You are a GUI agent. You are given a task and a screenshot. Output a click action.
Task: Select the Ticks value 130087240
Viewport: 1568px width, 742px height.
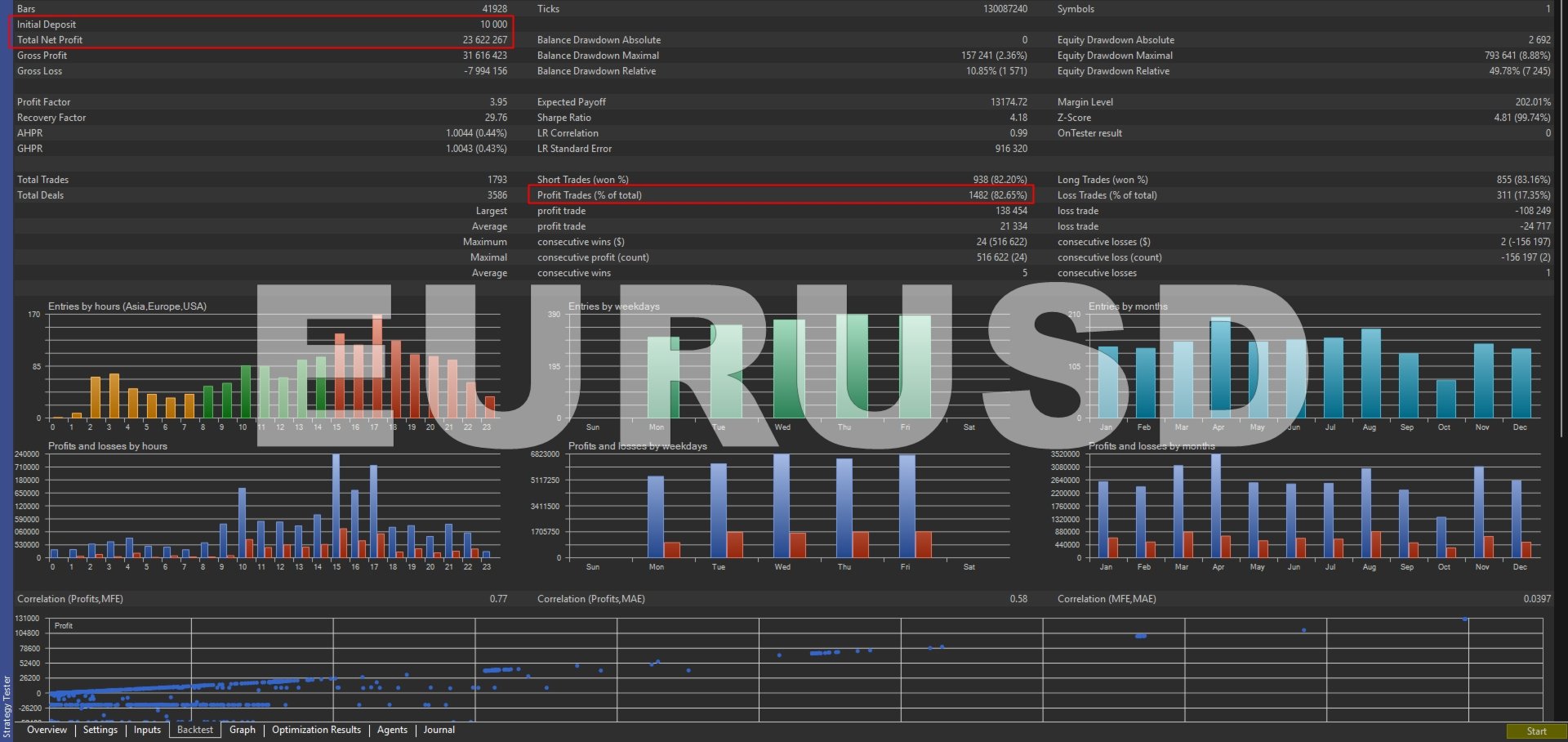tap(1005, 9)
